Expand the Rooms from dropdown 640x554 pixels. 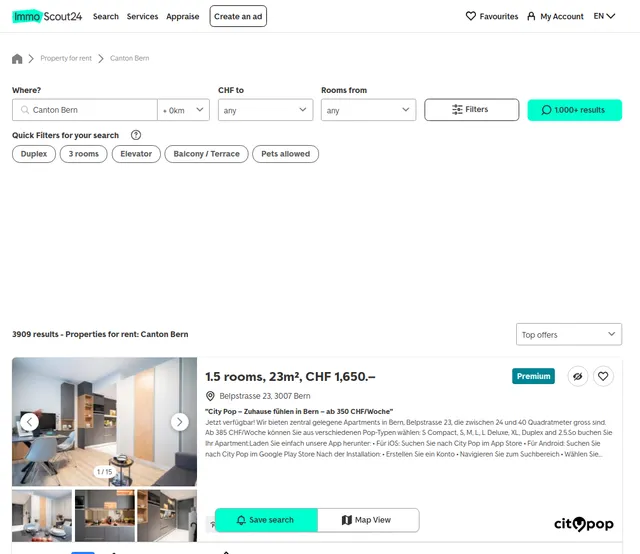368,110
